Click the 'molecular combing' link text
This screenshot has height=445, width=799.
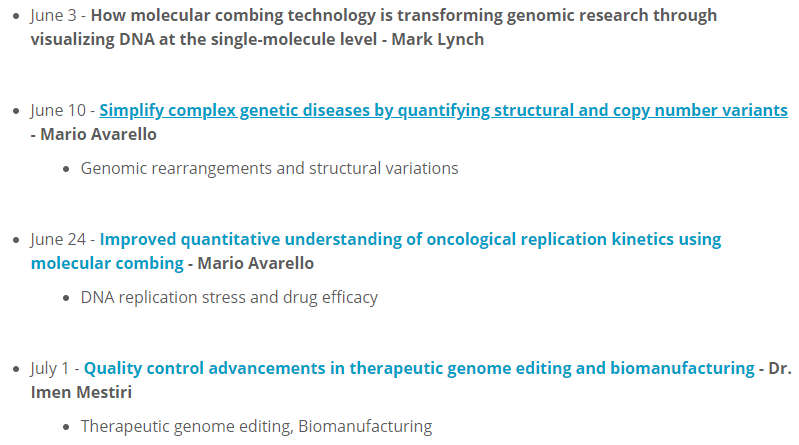(107, 263)
